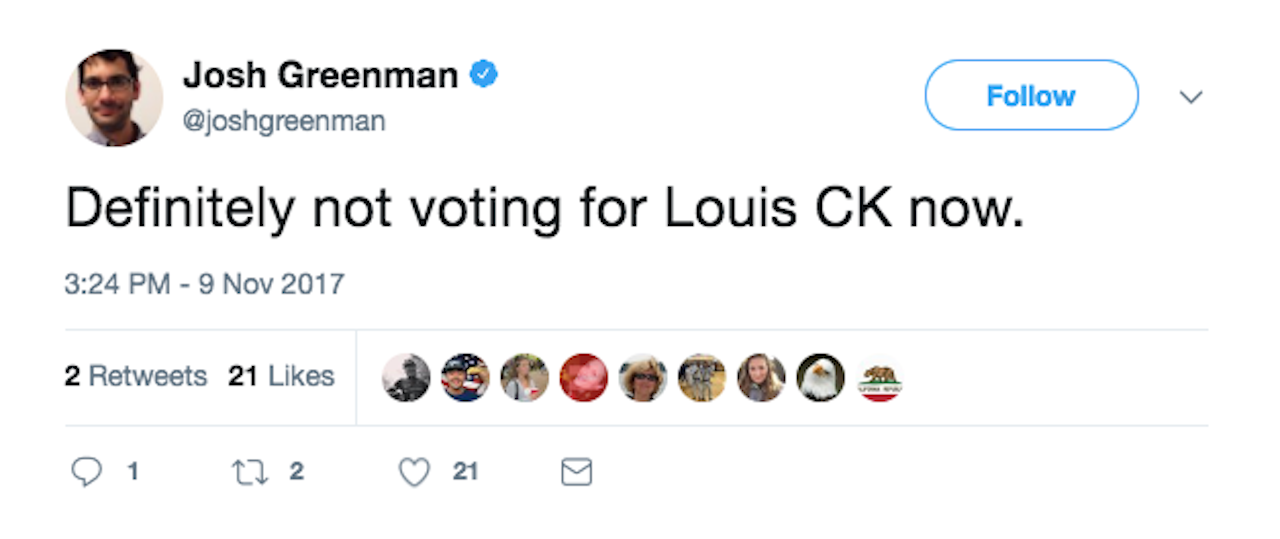Open the bald eagle liker avatar
Image resolution: width=1280 pixels, height=539 pixels.
pyautogui.click(x=821, y=378)
